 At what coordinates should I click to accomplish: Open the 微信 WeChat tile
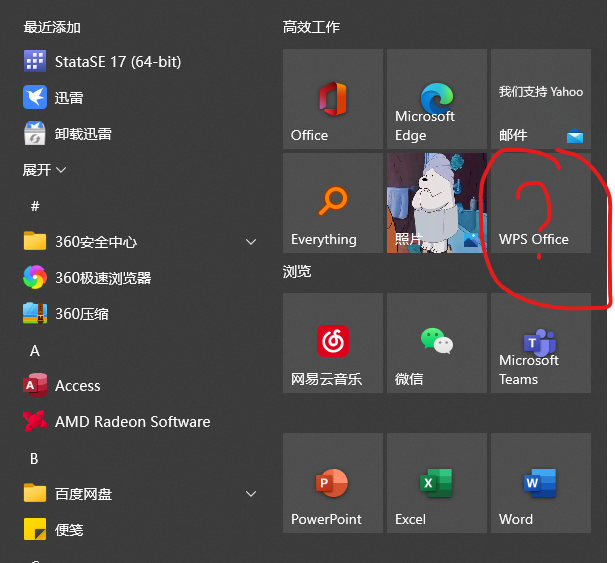(437, 343)
